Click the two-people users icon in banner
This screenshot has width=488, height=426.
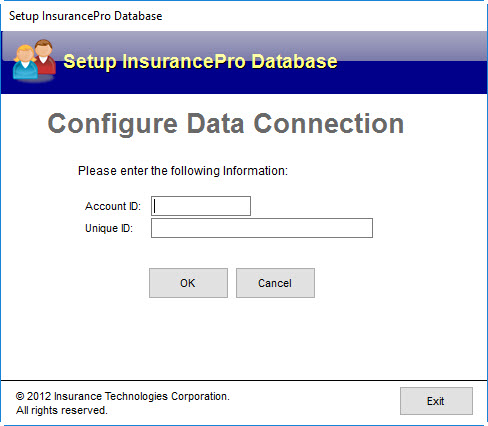tap(34, 60)
